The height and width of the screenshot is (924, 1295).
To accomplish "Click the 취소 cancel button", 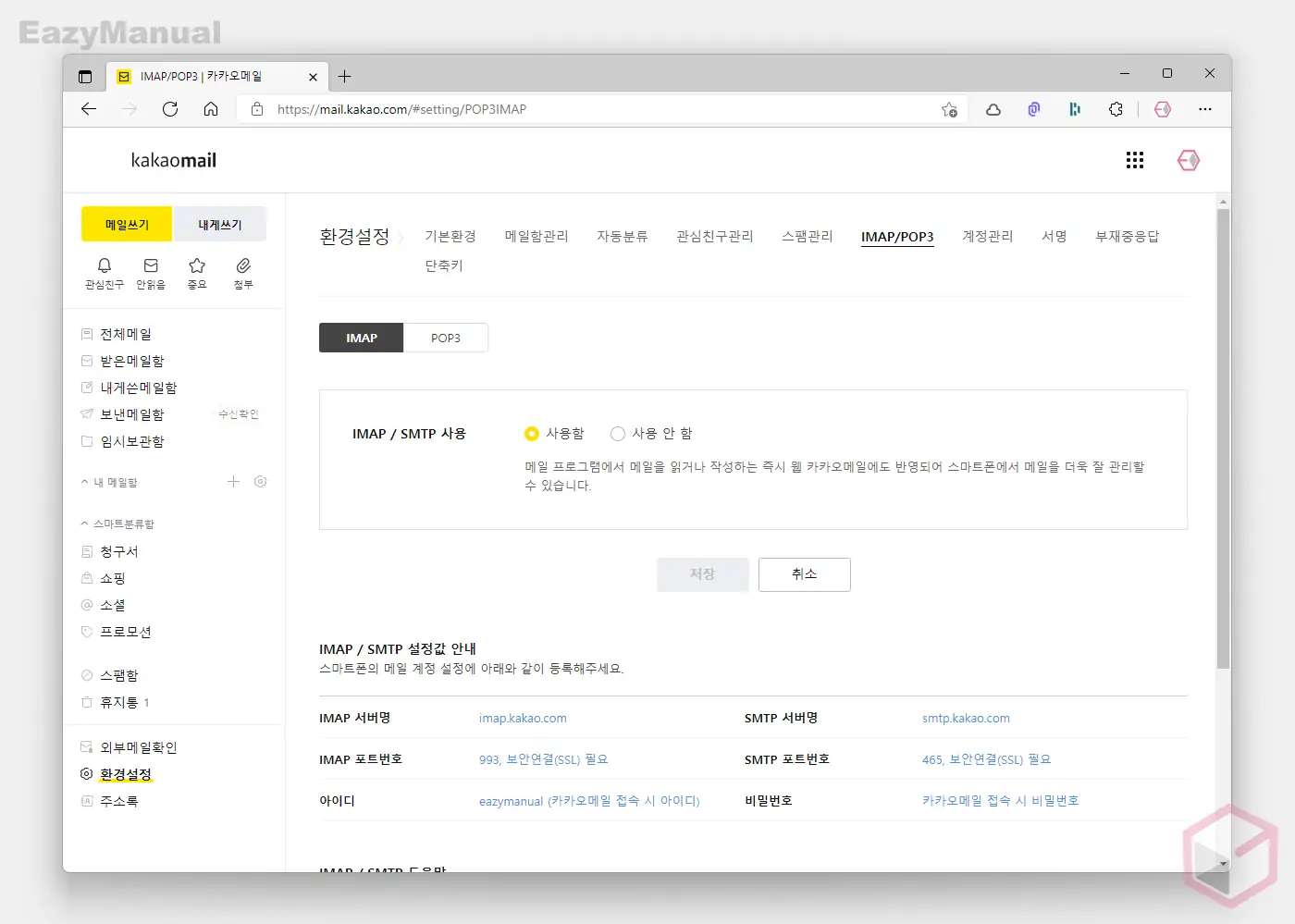I will (805, 574).
